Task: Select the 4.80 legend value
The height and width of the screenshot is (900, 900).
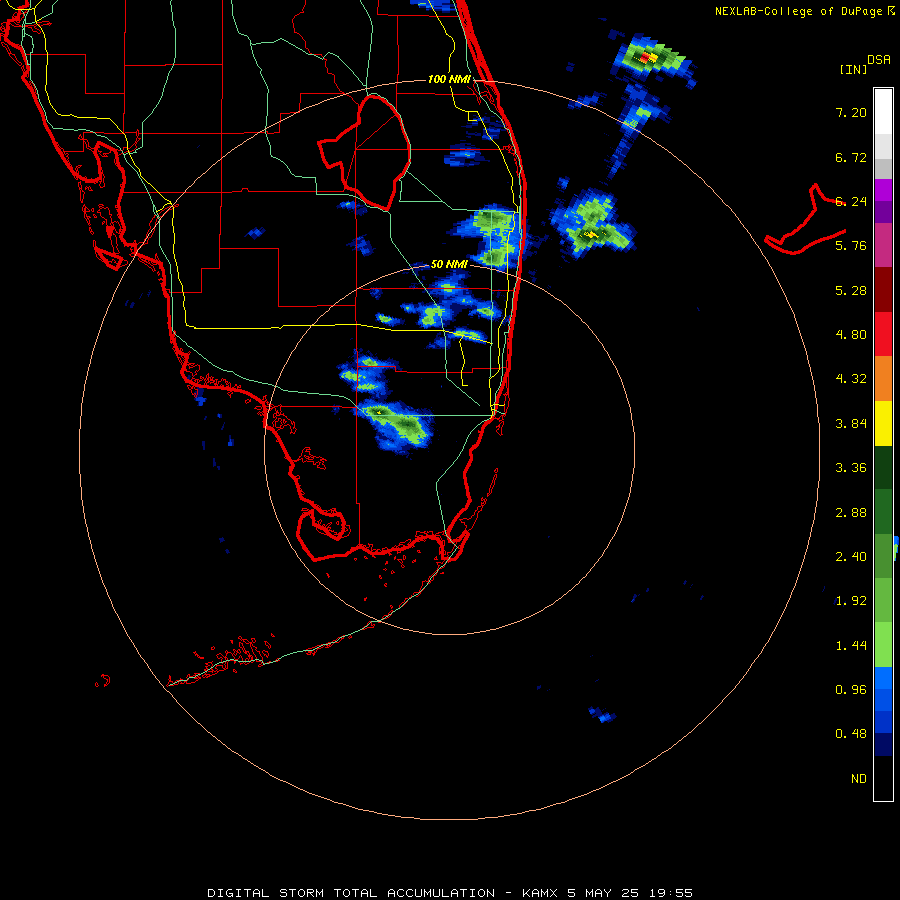Action: [851, 335]
